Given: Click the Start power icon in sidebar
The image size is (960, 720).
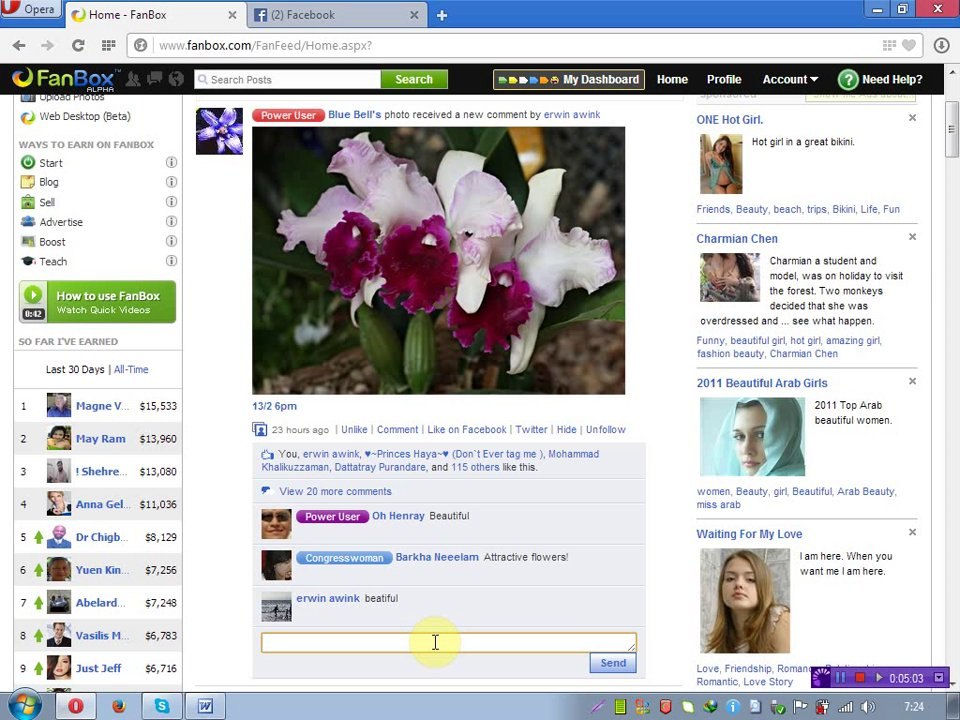Looking at the screenshot, I should point(28,163).
